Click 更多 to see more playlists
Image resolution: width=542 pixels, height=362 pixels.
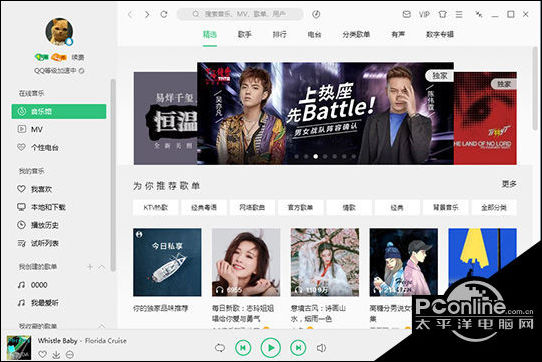pyautogui.click(x=509, y=184)
